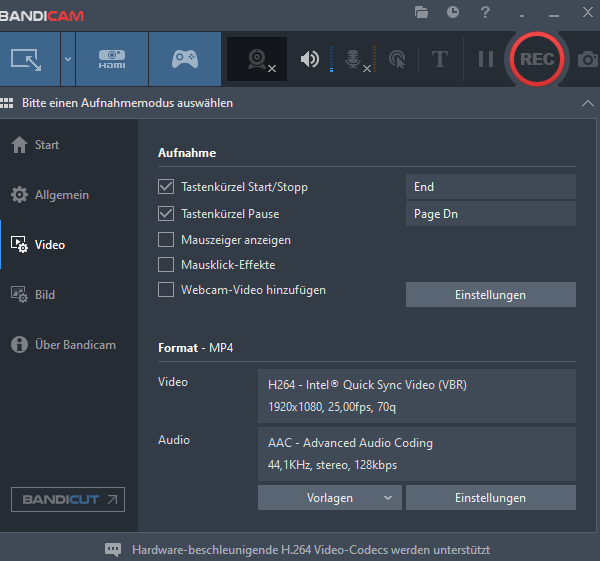Open the Allgemein settings tab
This screenshot has width=600, height=561.
pyautogui.click(x=69, y=195)
